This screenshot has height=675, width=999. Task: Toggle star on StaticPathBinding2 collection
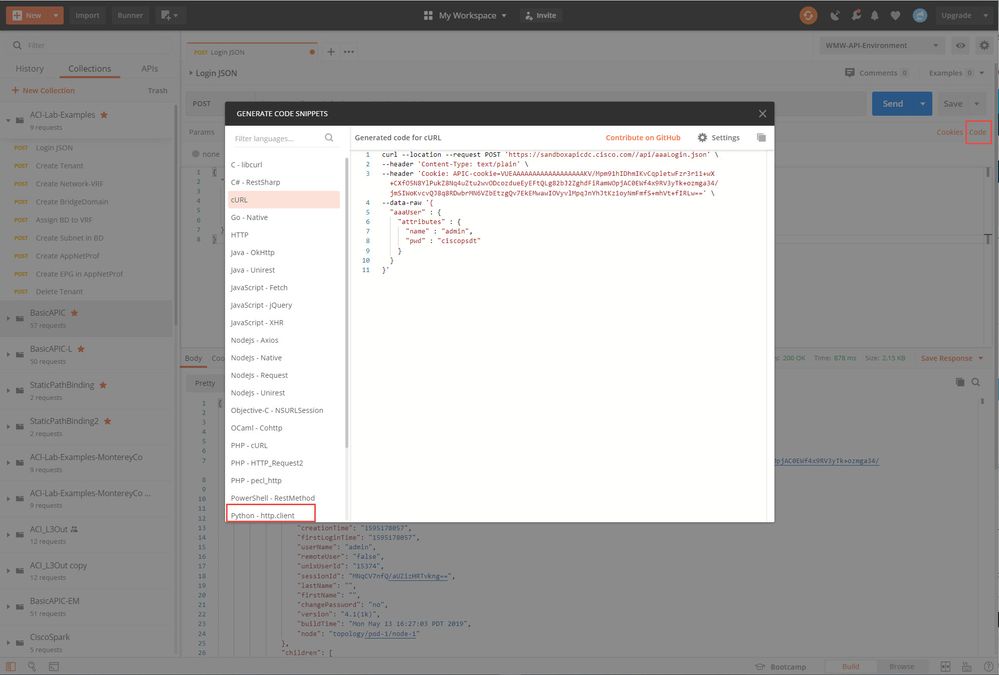point(108,421)
